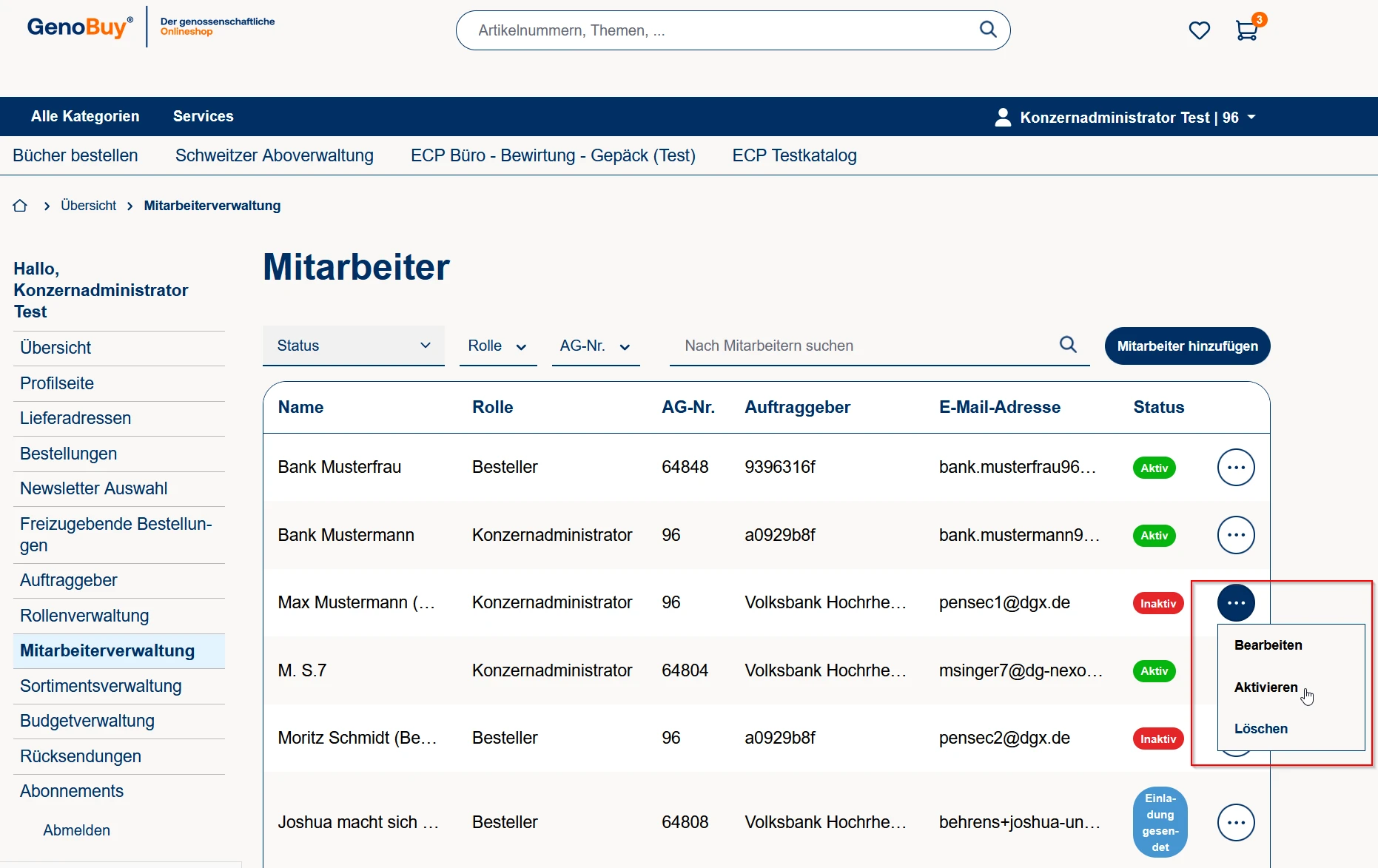Open the shopping cart

(x=1247, y=30)
